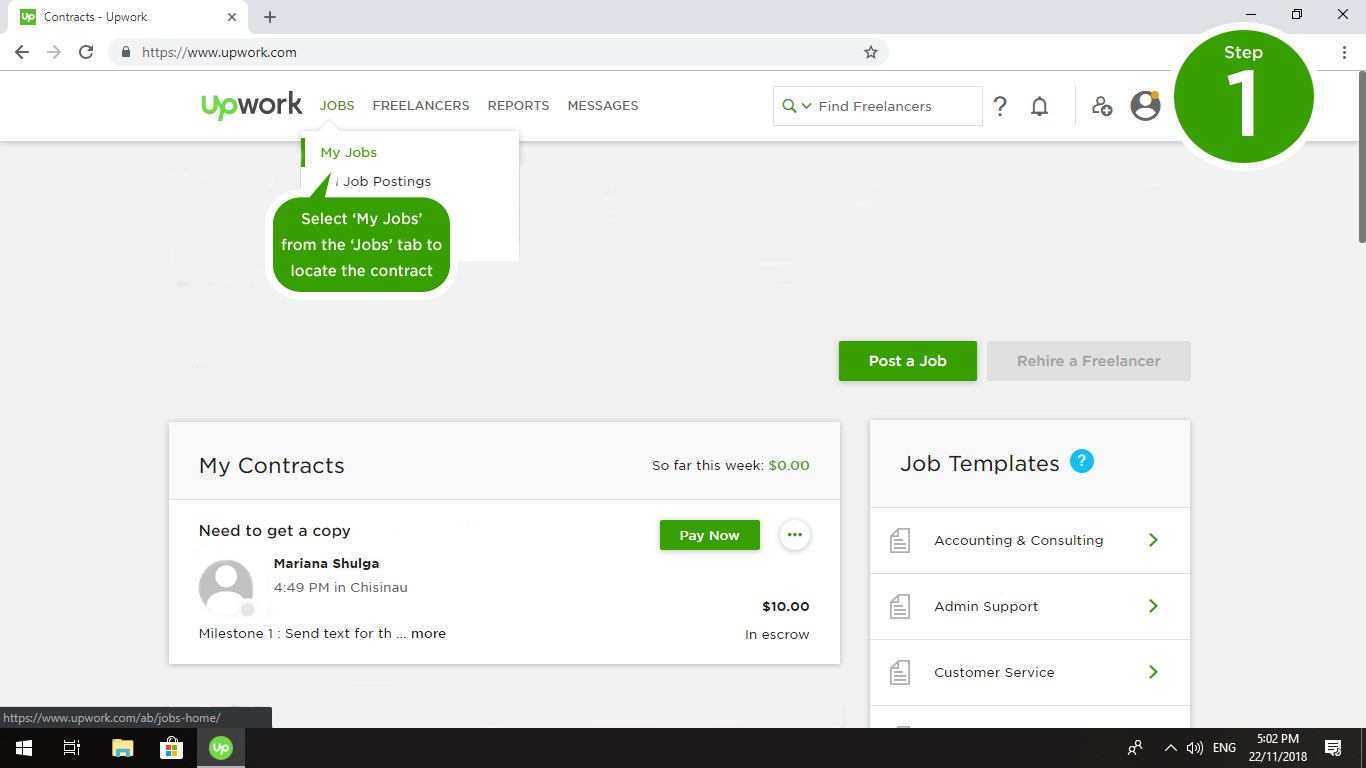The width and height of the screenshot is (1366, 768).
Task: Open the account profile avatar
Action: [x=1145, y=106]
